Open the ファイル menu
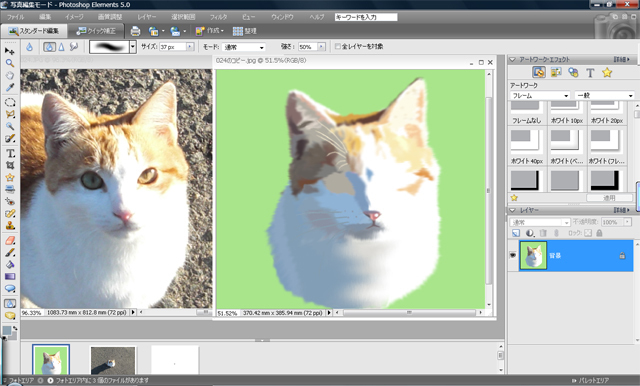The image size is (640, 386). point(15,17)
